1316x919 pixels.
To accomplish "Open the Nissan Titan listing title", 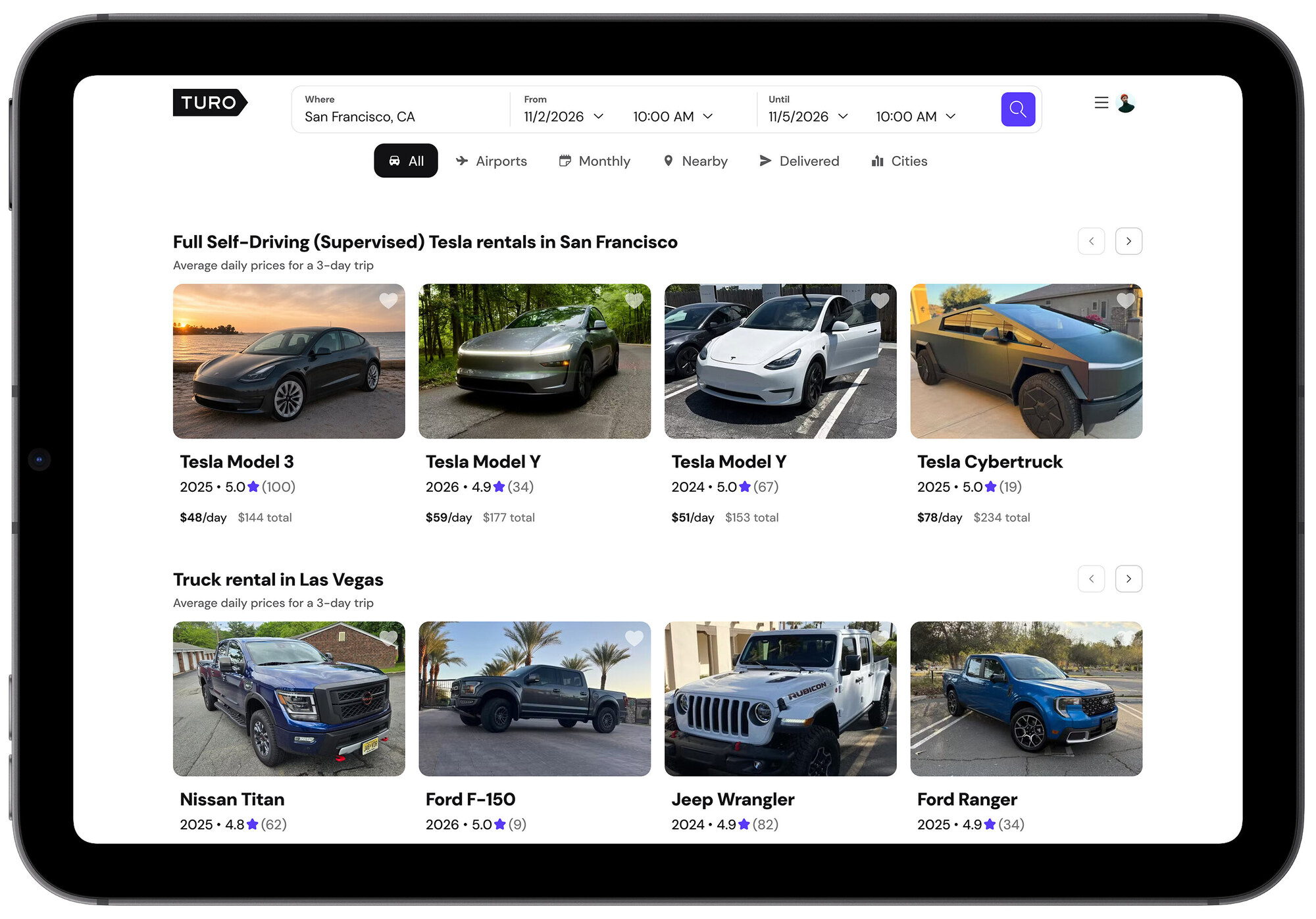I will (x=232, y=799).
